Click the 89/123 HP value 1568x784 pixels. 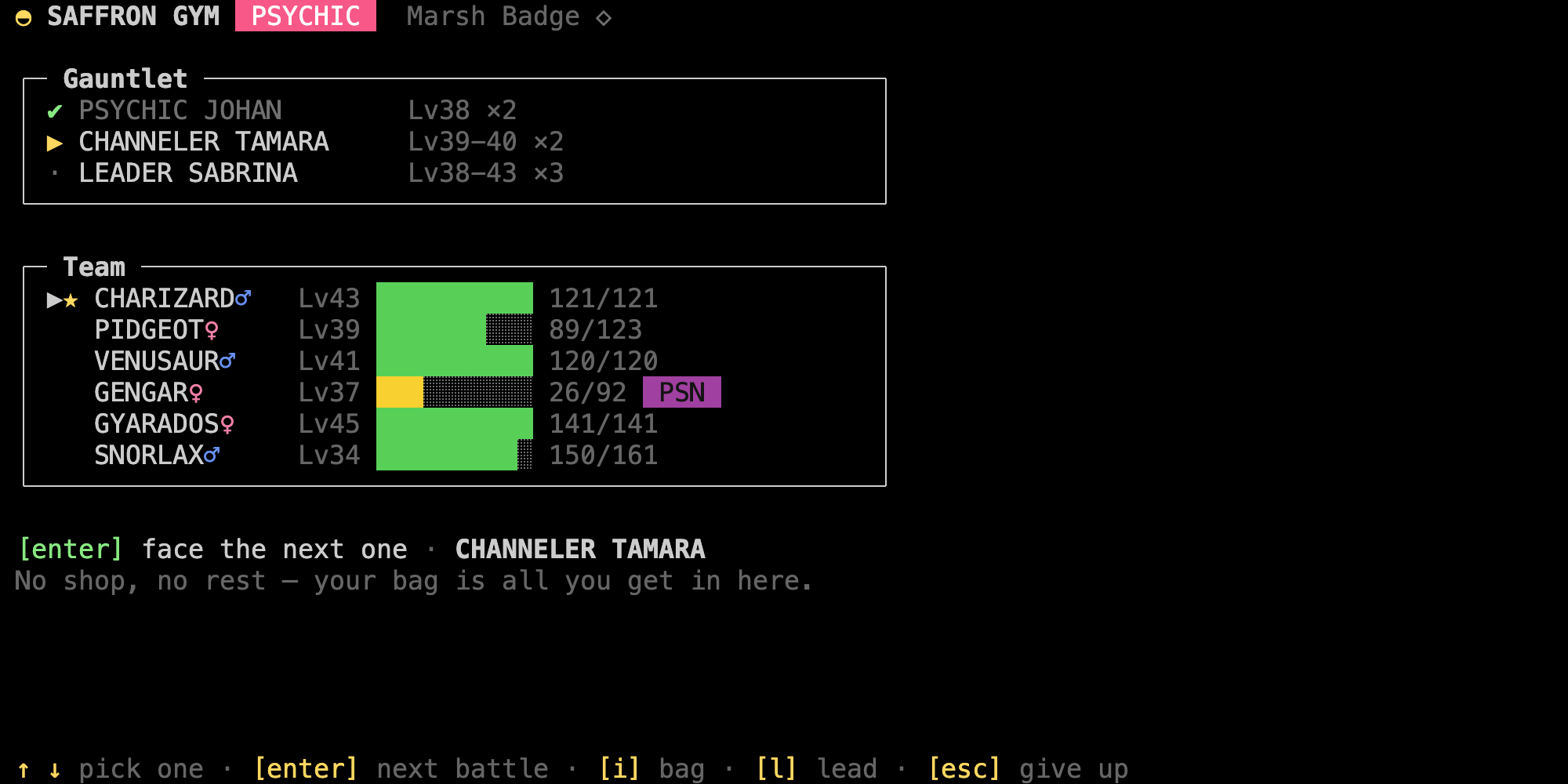(x=596, y=330)
